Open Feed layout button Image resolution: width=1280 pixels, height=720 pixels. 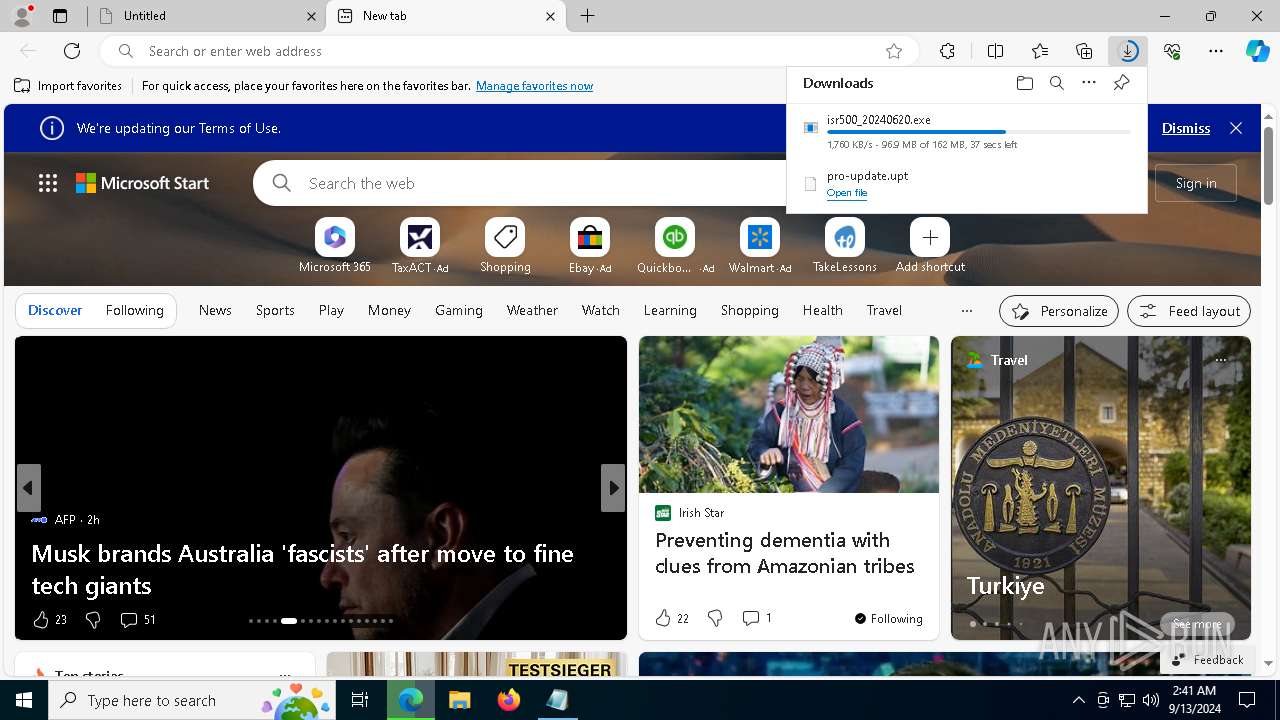click(x=1189, y=311)
